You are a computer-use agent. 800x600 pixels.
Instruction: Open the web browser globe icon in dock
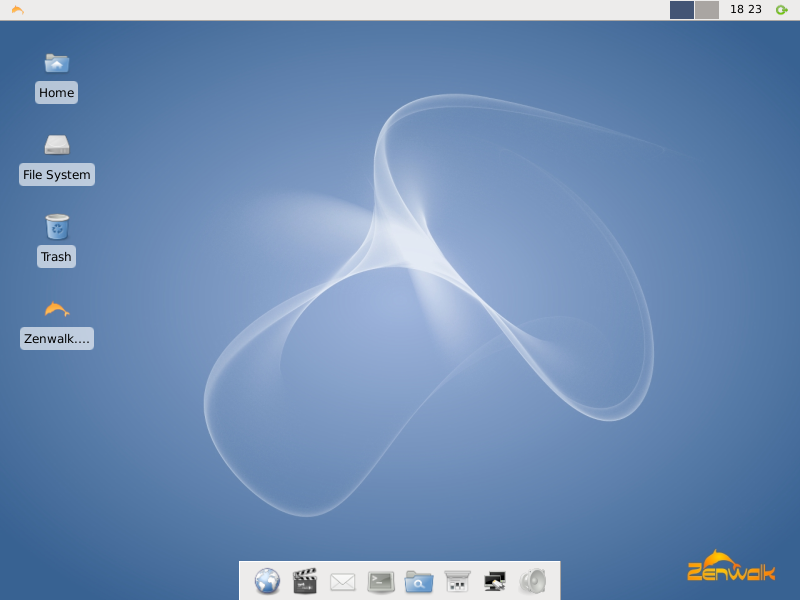[267, 581]
